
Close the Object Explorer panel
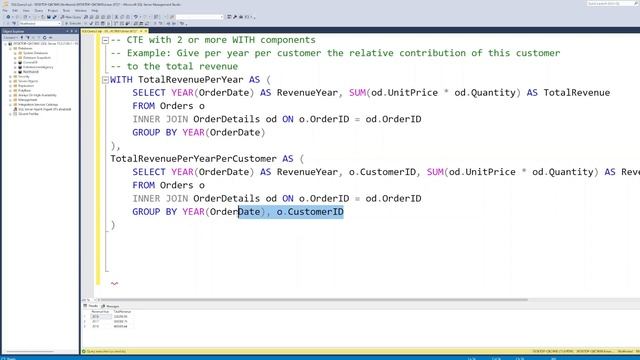coord(76,31)
